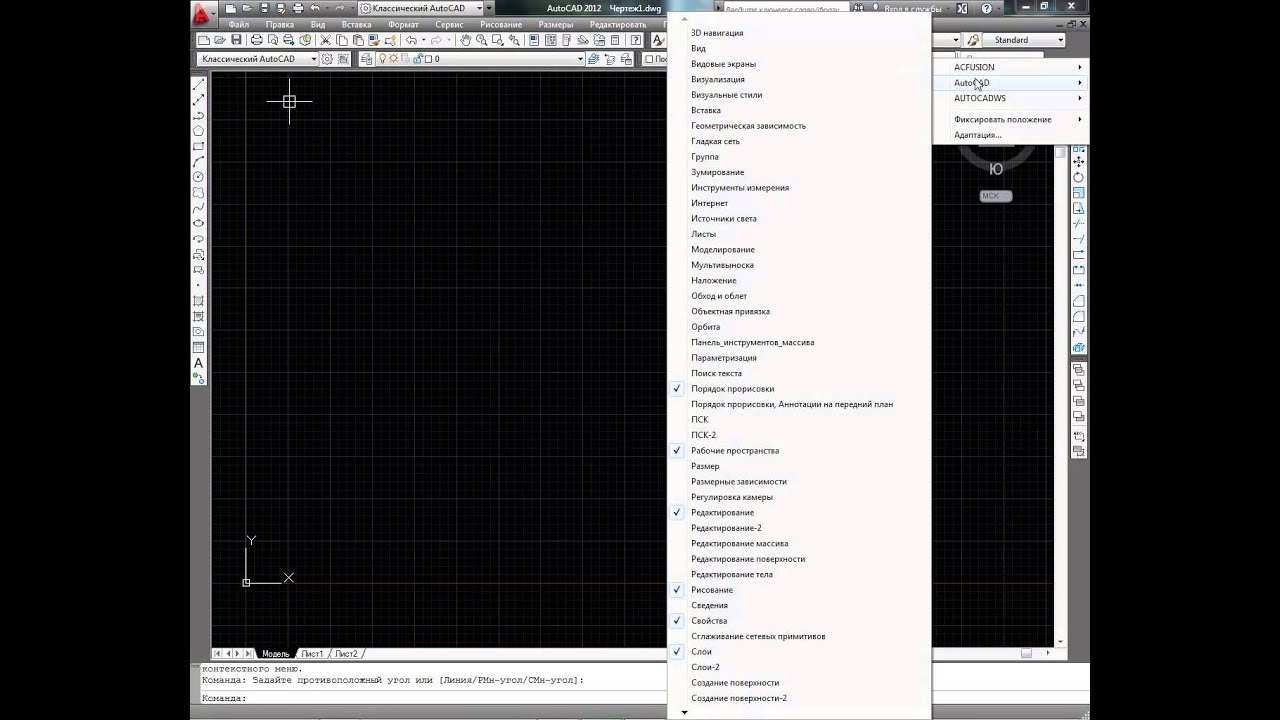
Task: Click the Plot print icon in Standard toolbar
Action: [257, 40]
